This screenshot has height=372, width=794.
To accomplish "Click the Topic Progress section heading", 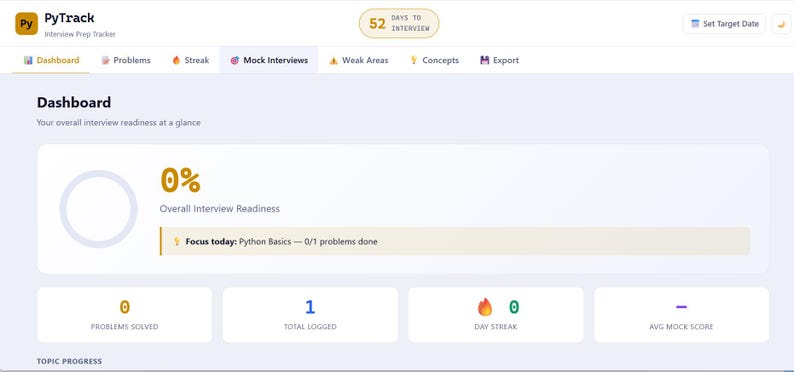I will pyautogui.click(x=69, y=361).
